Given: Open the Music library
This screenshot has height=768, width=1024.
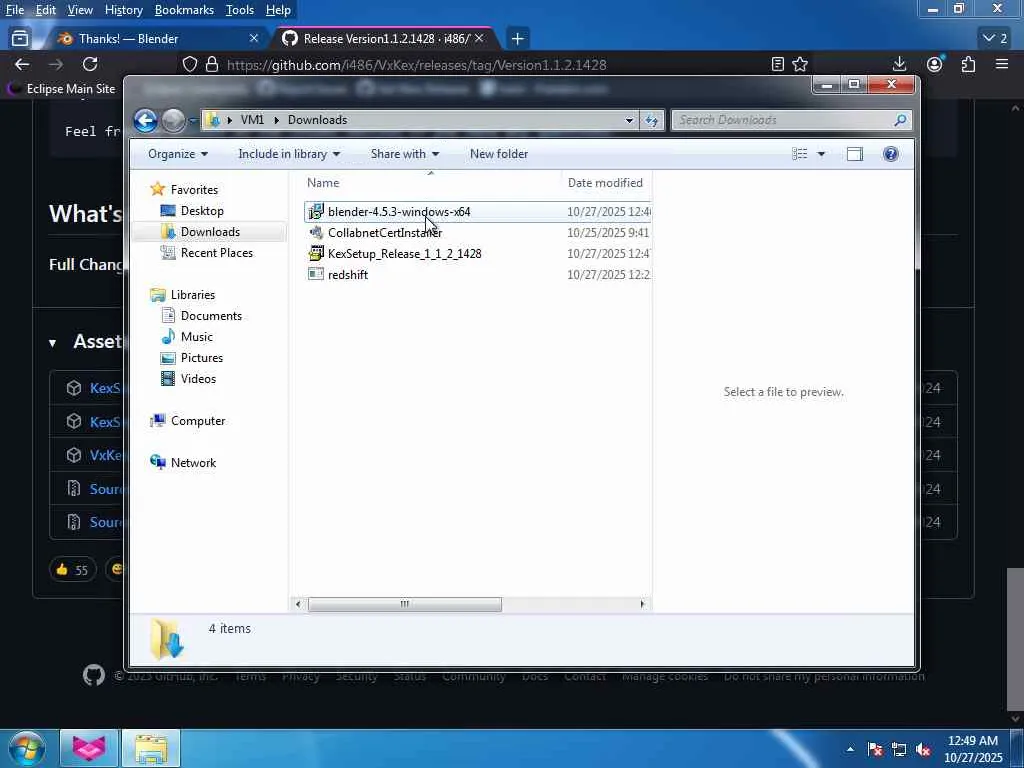Looking at the screenshot, I should (187, 337).
